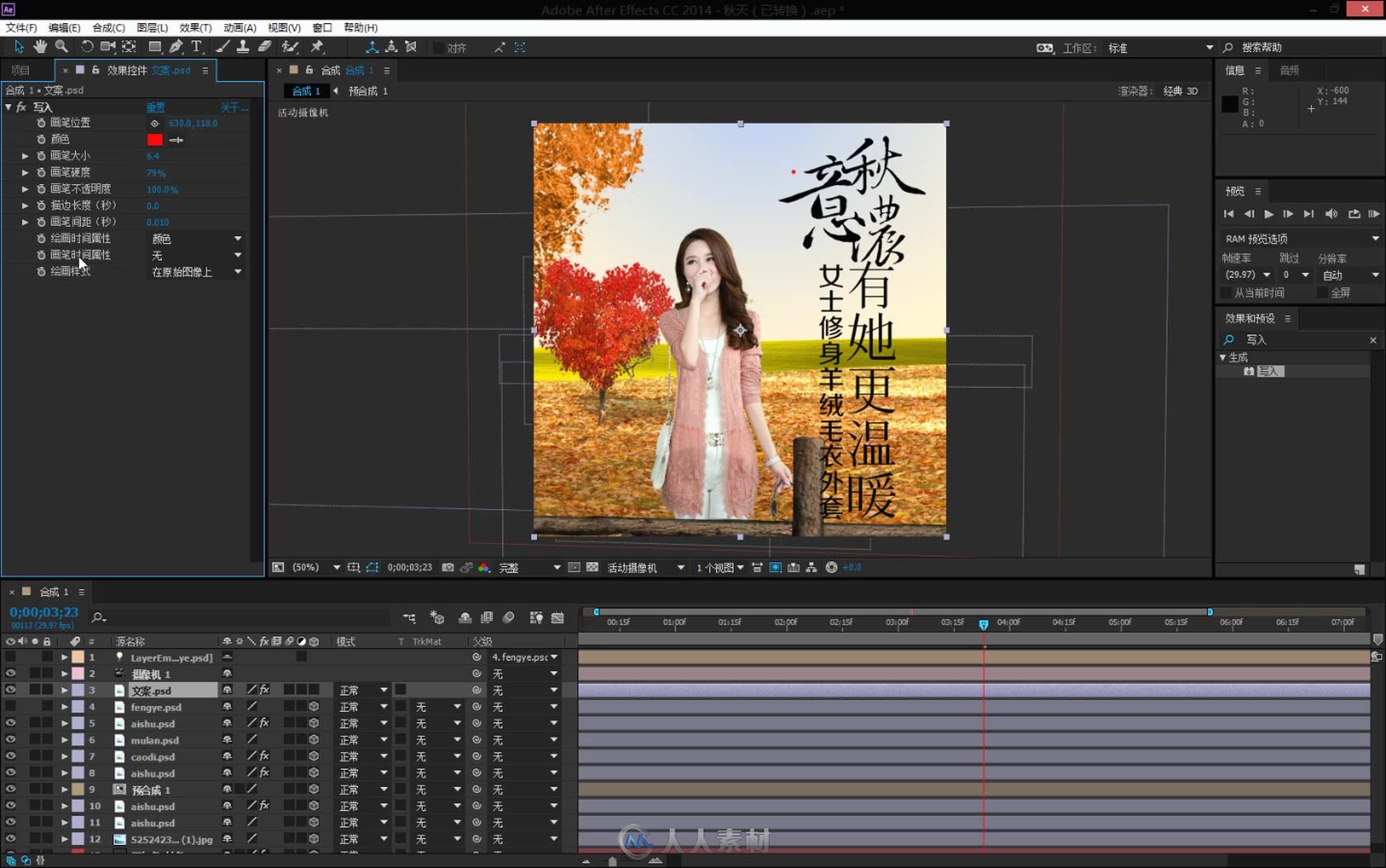Switch to the 项目 panel tab
The image size is (1386, 868).
[x=21, y=70]
